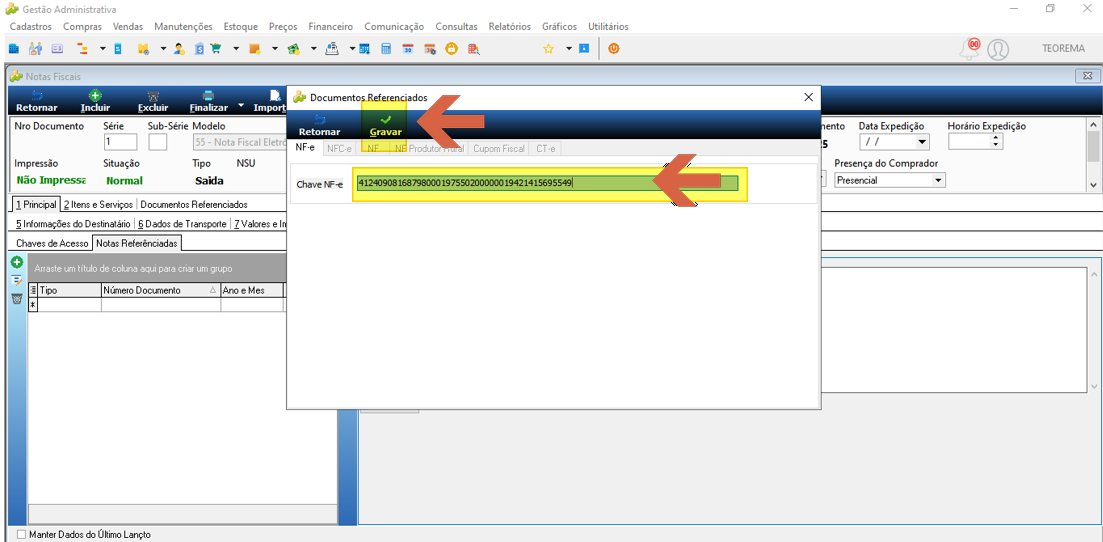The image size is (1103, 542).
Task: Toggle Manter Dados do Último Lançto checkbox
Action: click(x=20, y=535)
